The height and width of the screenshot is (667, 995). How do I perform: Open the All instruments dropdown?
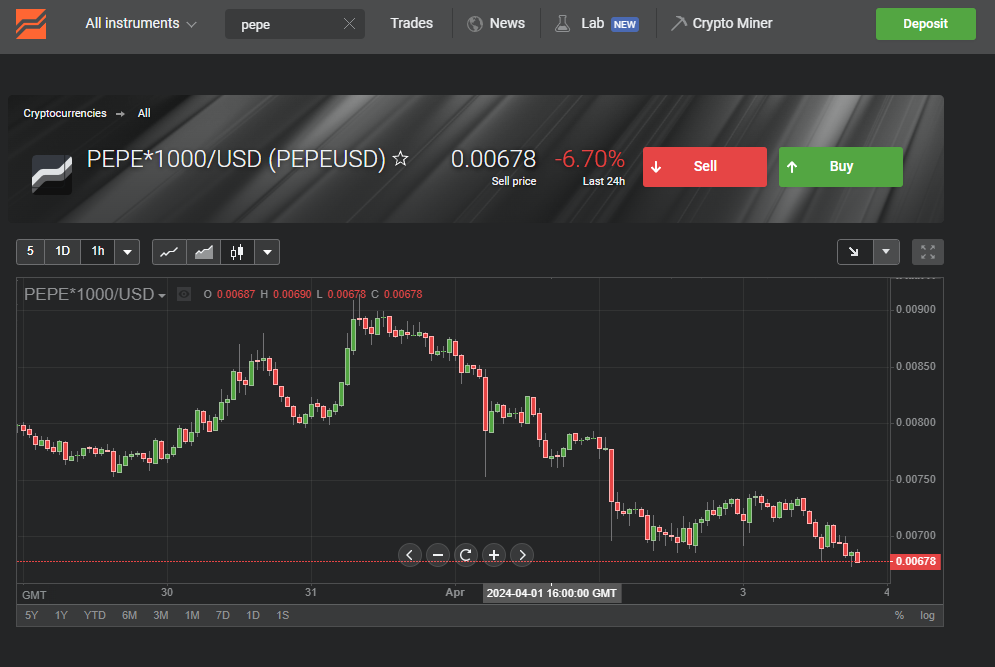141,23
